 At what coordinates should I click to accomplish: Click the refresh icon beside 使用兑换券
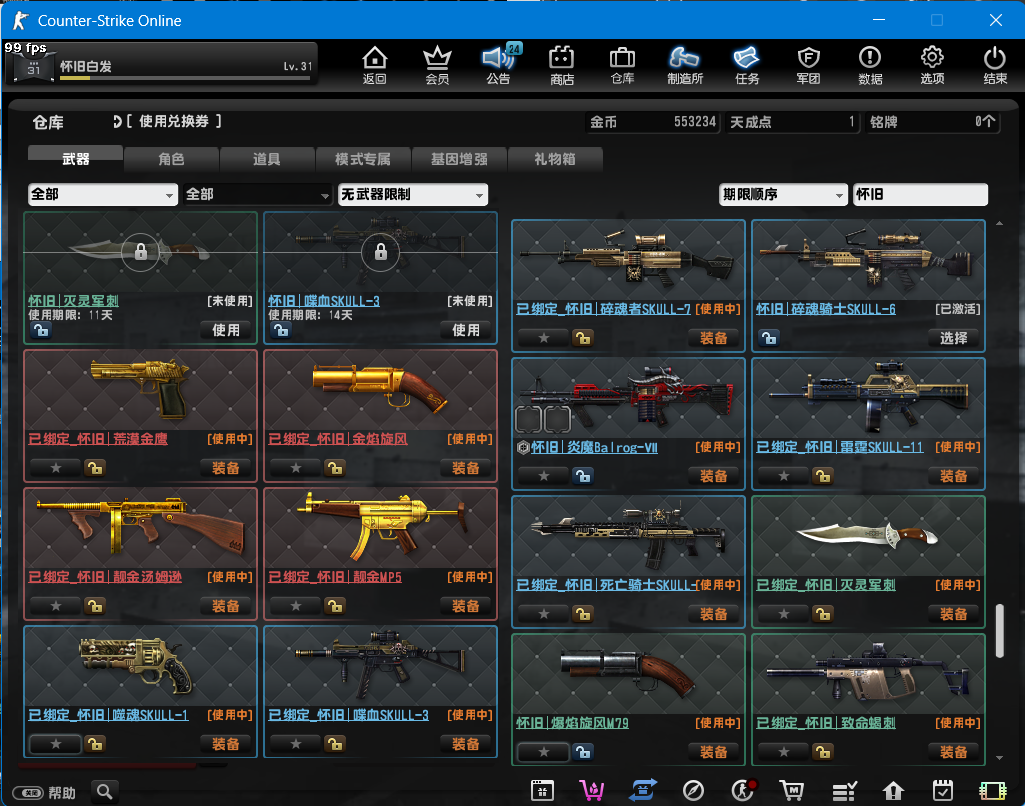click(117, 122)
